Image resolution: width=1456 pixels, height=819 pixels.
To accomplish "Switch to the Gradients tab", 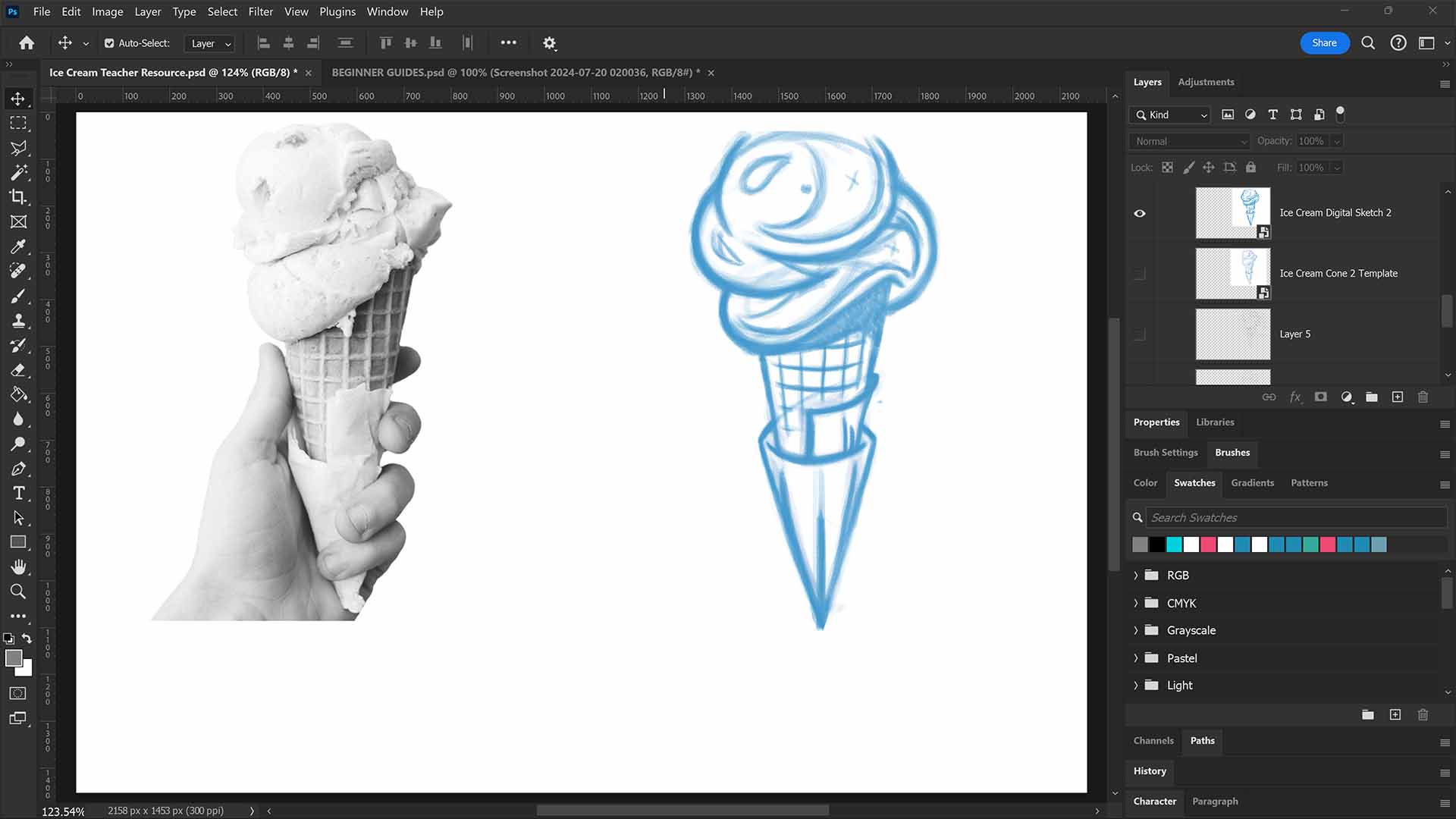I will coord(1252,483).
